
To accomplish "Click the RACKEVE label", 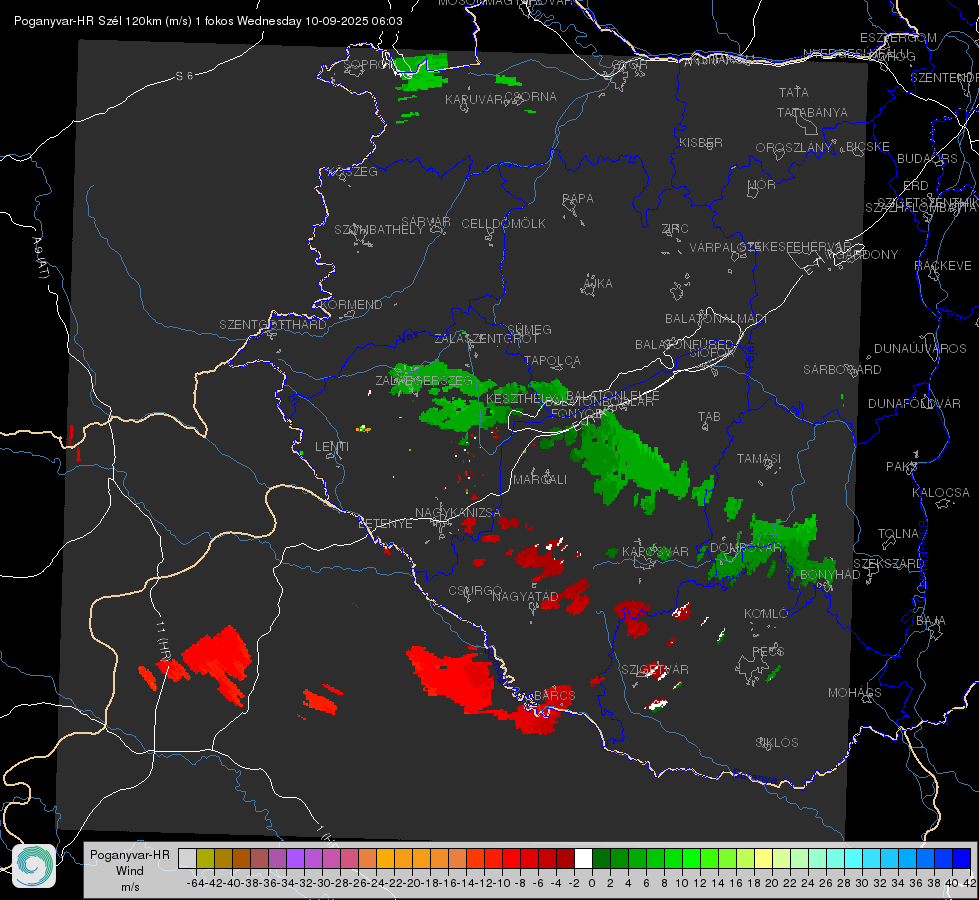I will point(943,266).
